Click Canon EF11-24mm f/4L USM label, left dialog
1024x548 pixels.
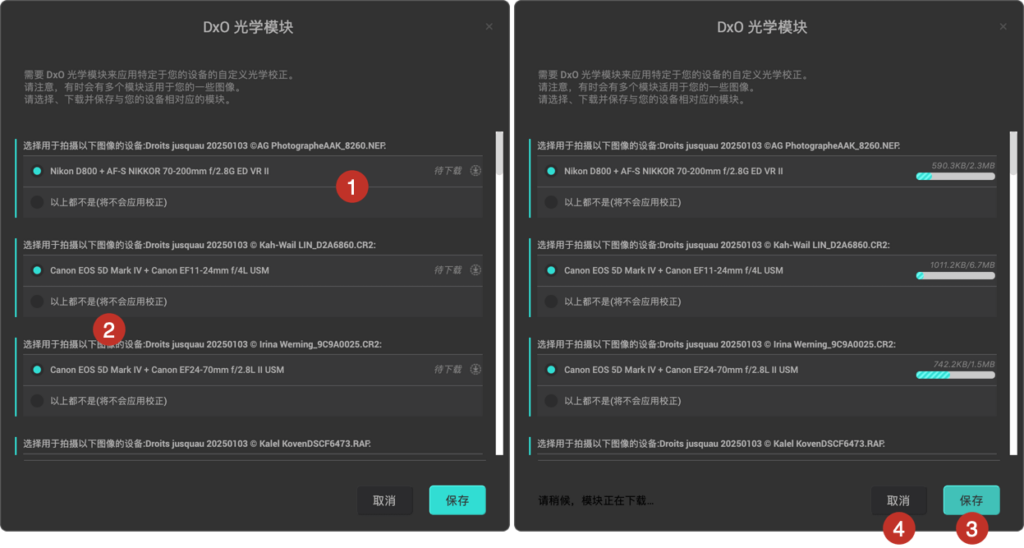coord(159,270)
